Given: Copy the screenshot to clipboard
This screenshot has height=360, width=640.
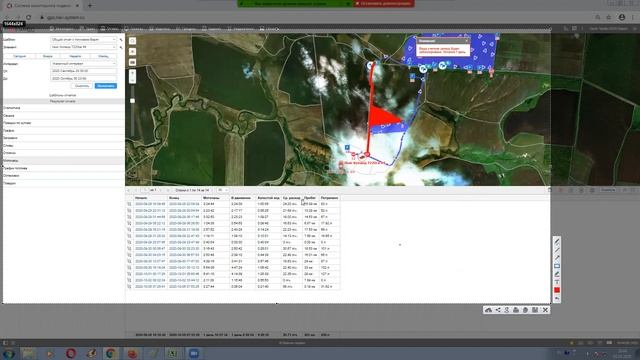Looking at the screenshot, I should (x=525, y=310).
